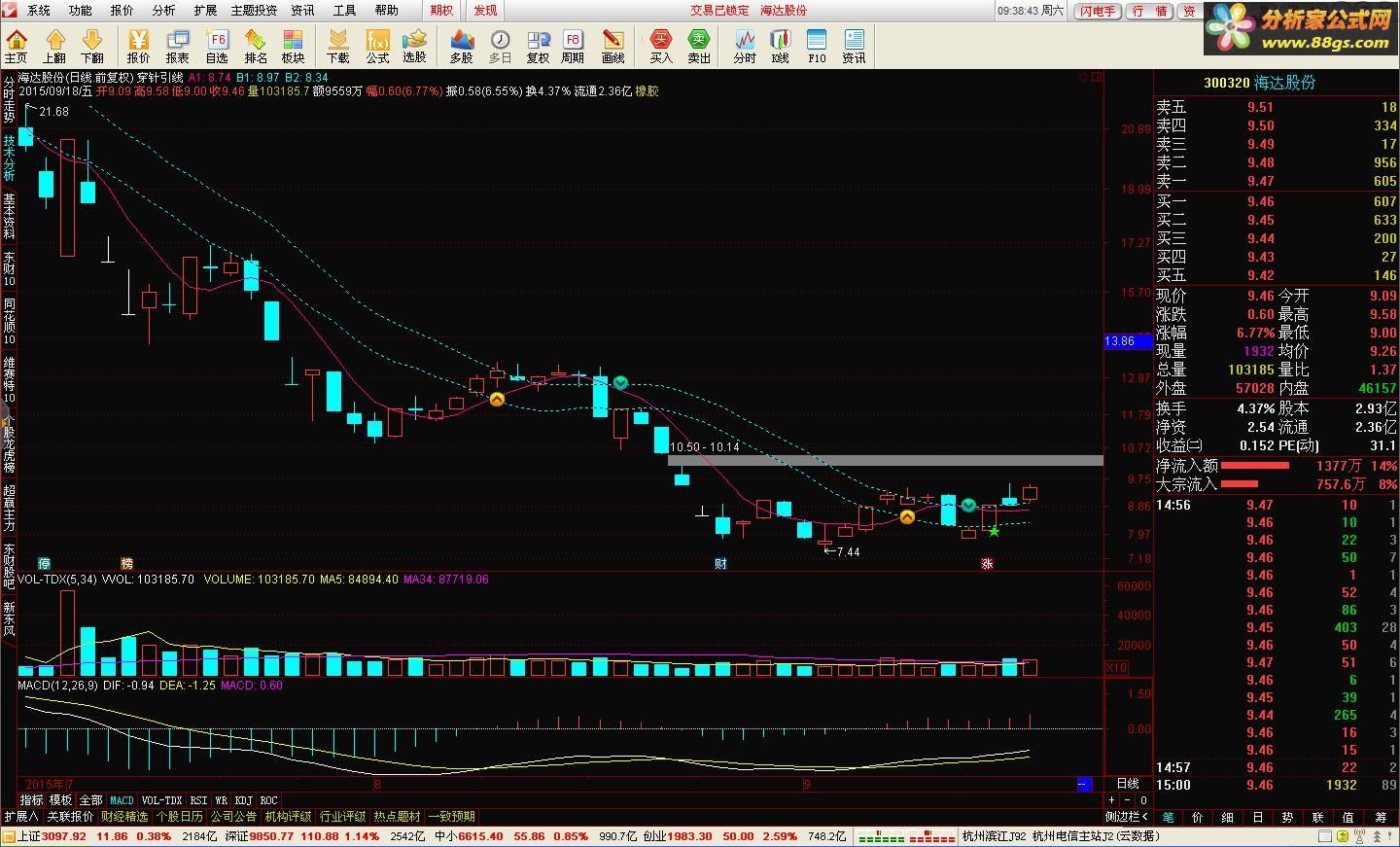
Task: Click the red 买入 buy icon
Action: coord(661,46)
